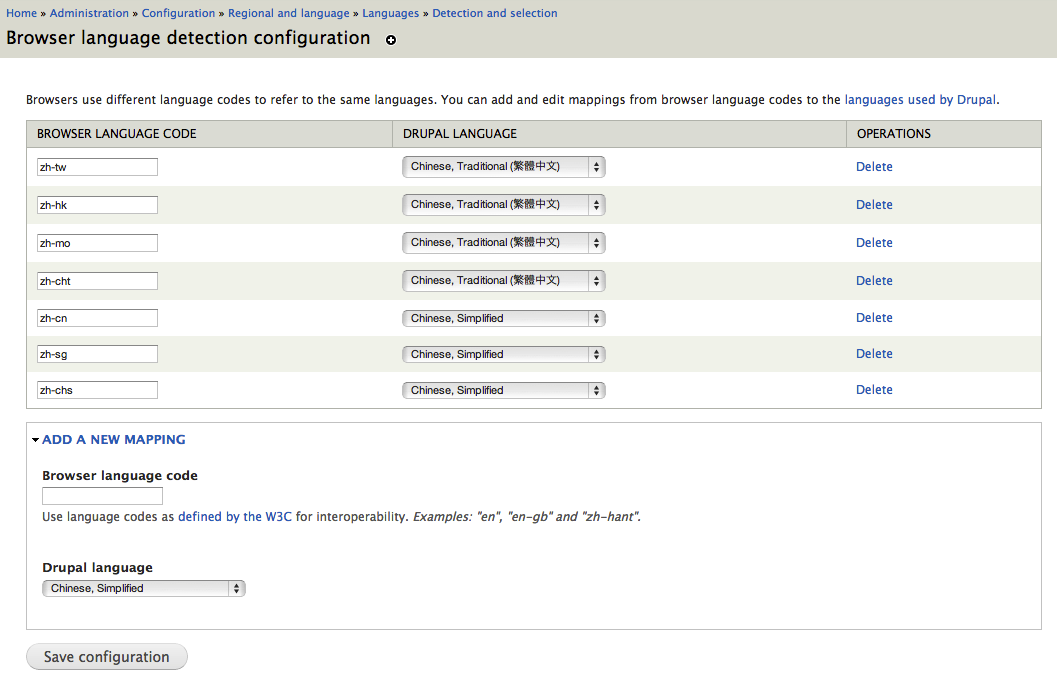1057x683 pixels.
Task: Click the Drupal language field label
Action: (x=98, y=568)
